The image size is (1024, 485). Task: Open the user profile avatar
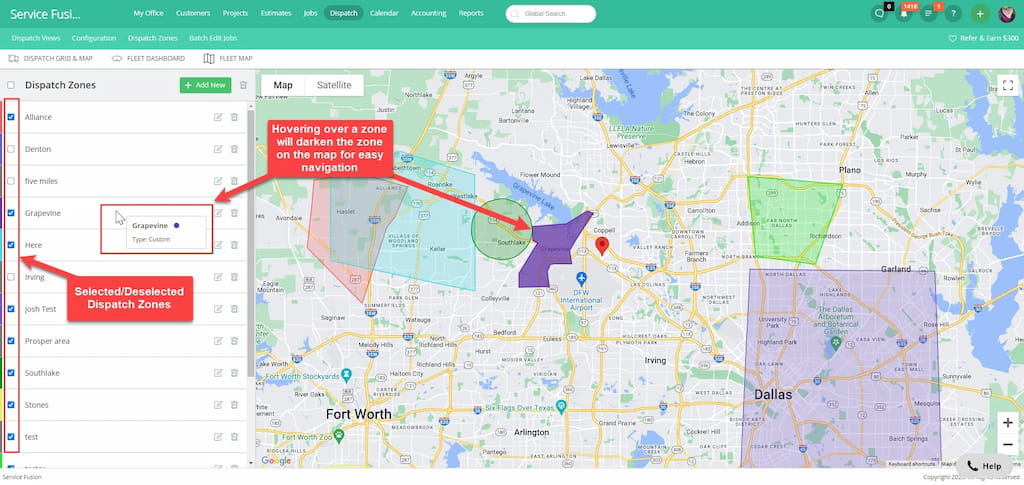pos(1007,13)
